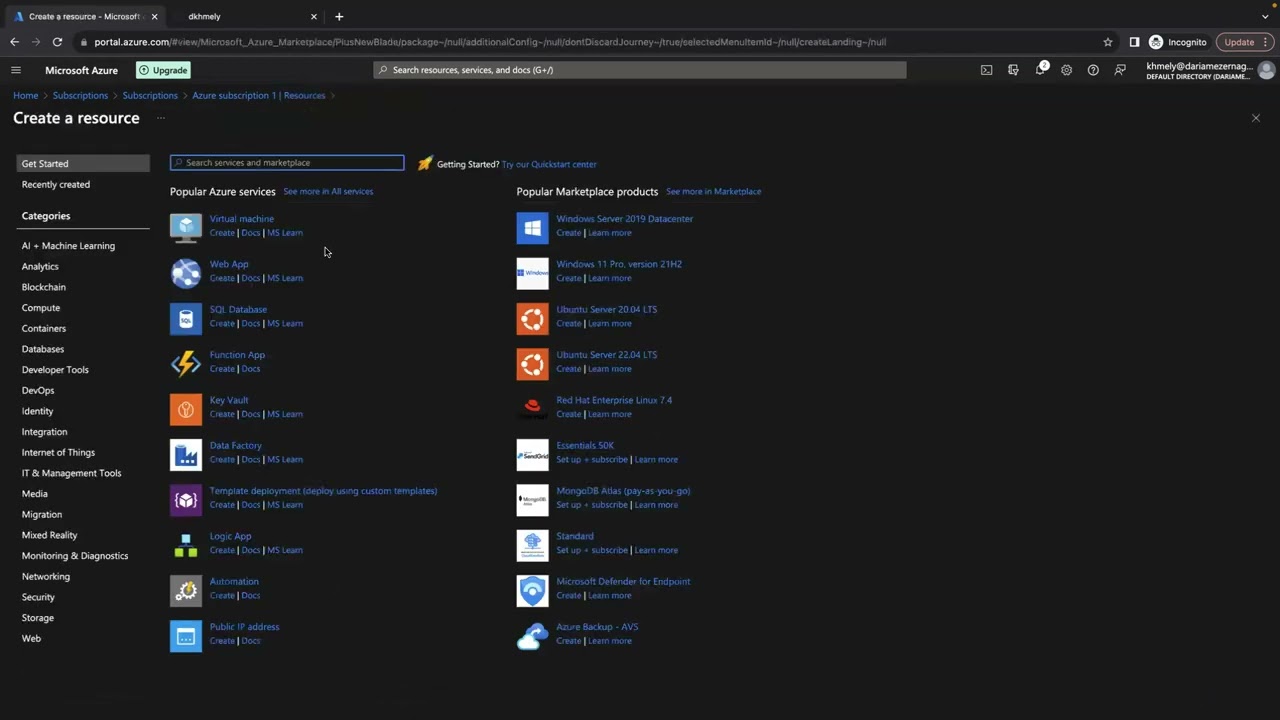The width and height of the screenshot is (1280, 720).
Task: Select the AI + Machine Learning category
Action: (68, 245)
